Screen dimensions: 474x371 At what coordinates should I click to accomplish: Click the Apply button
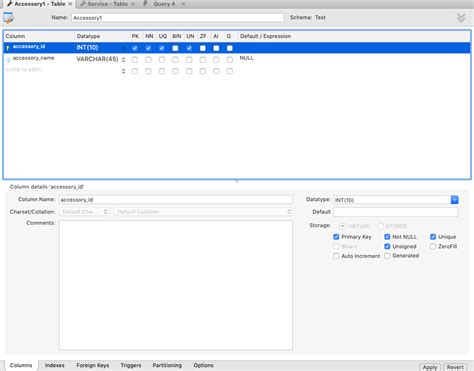(x=430, y=367)
